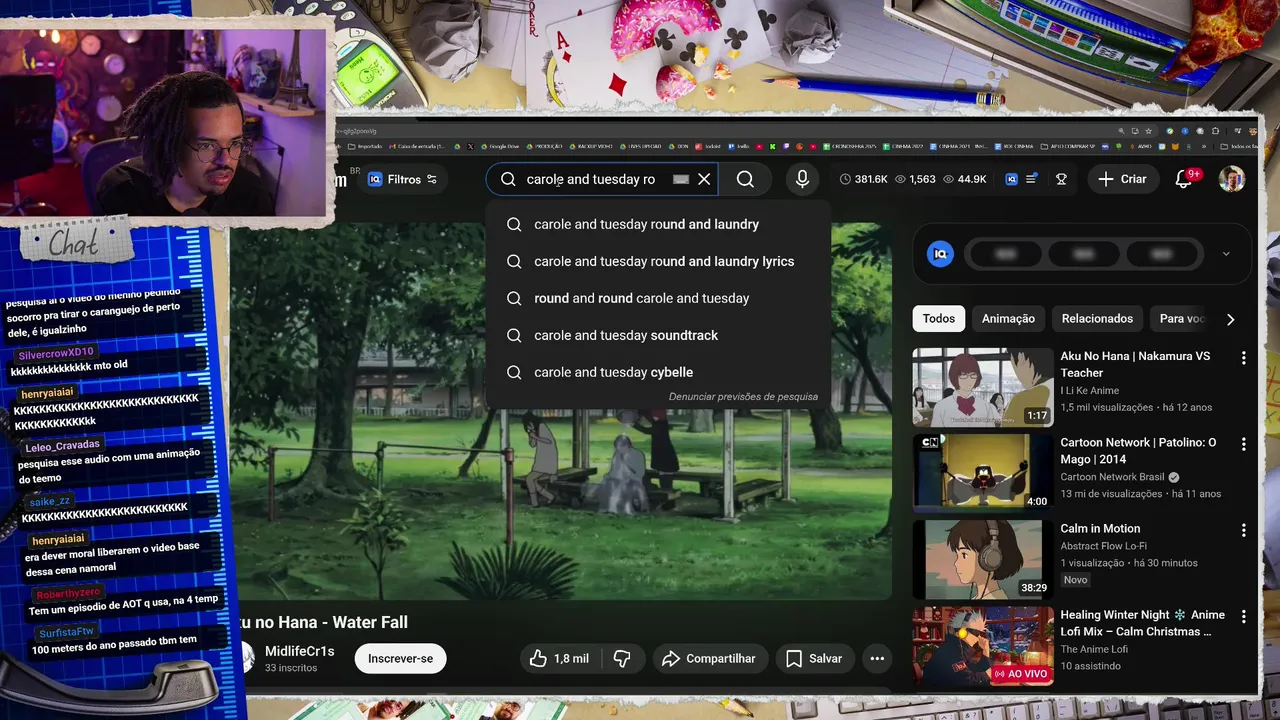Open options menu for Patolino video
This screenshot has height=720, width=1280.
click(x=1243, y=444)
